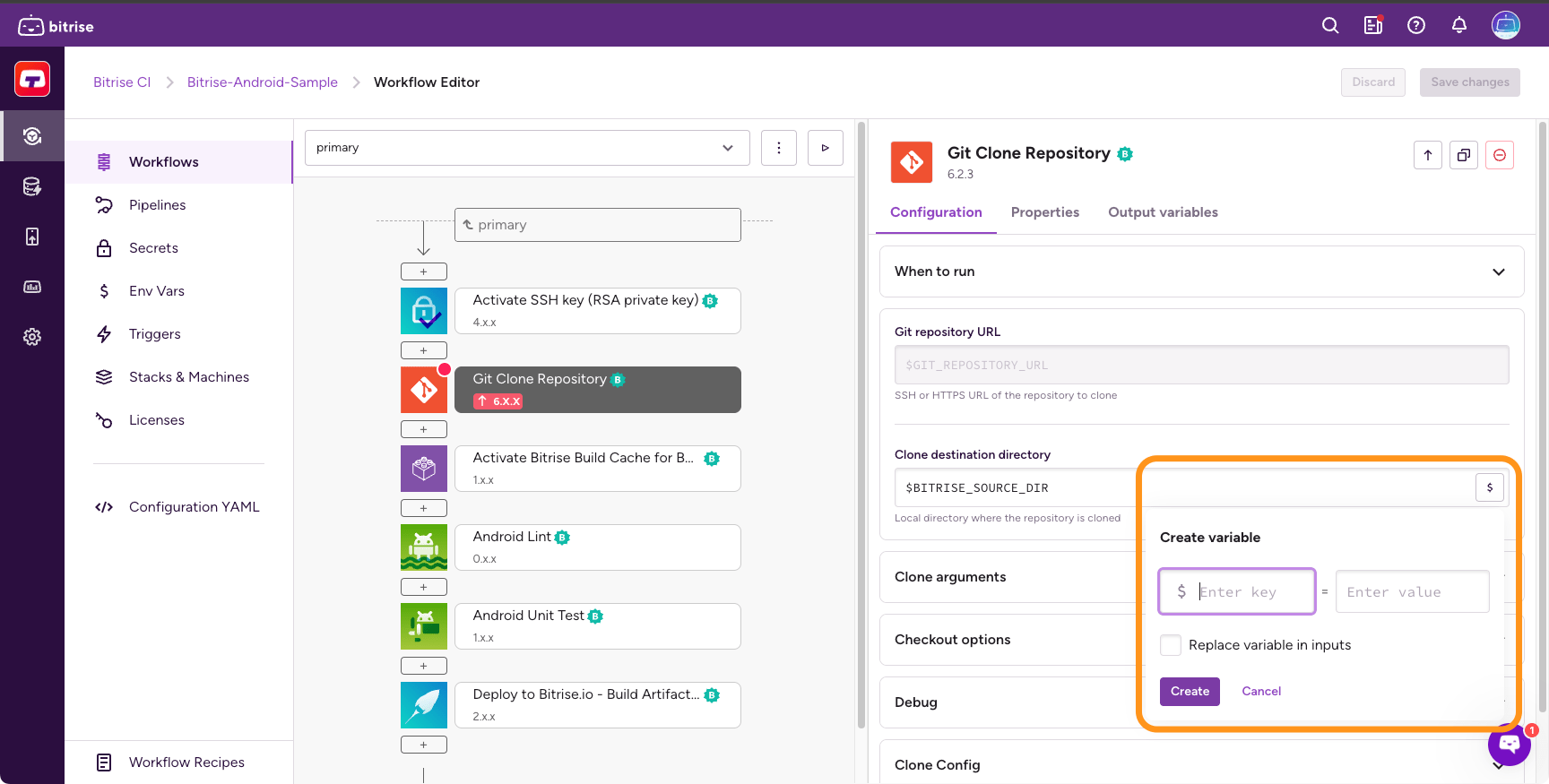Open Secrets in the left sidebar

coord(153,248)
